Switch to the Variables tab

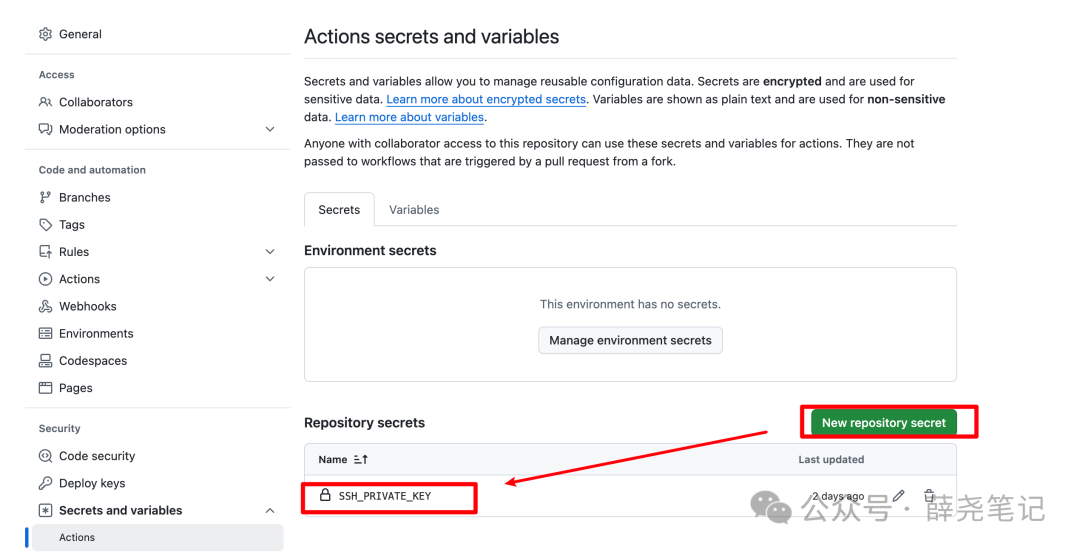click(x=414, y=210)
